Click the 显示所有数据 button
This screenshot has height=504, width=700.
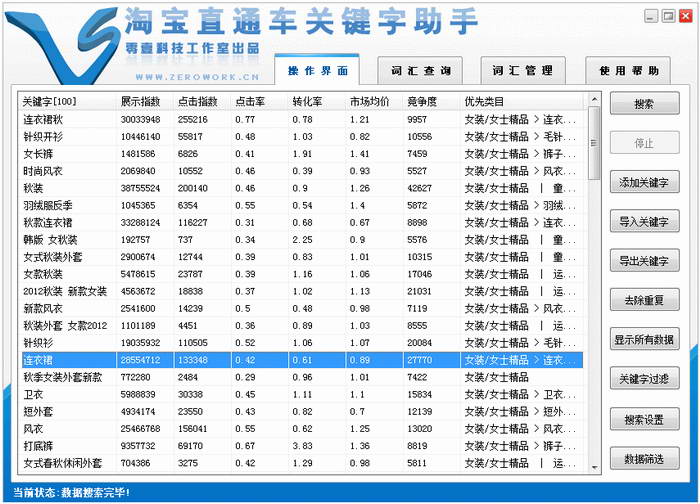click(645, 339)
